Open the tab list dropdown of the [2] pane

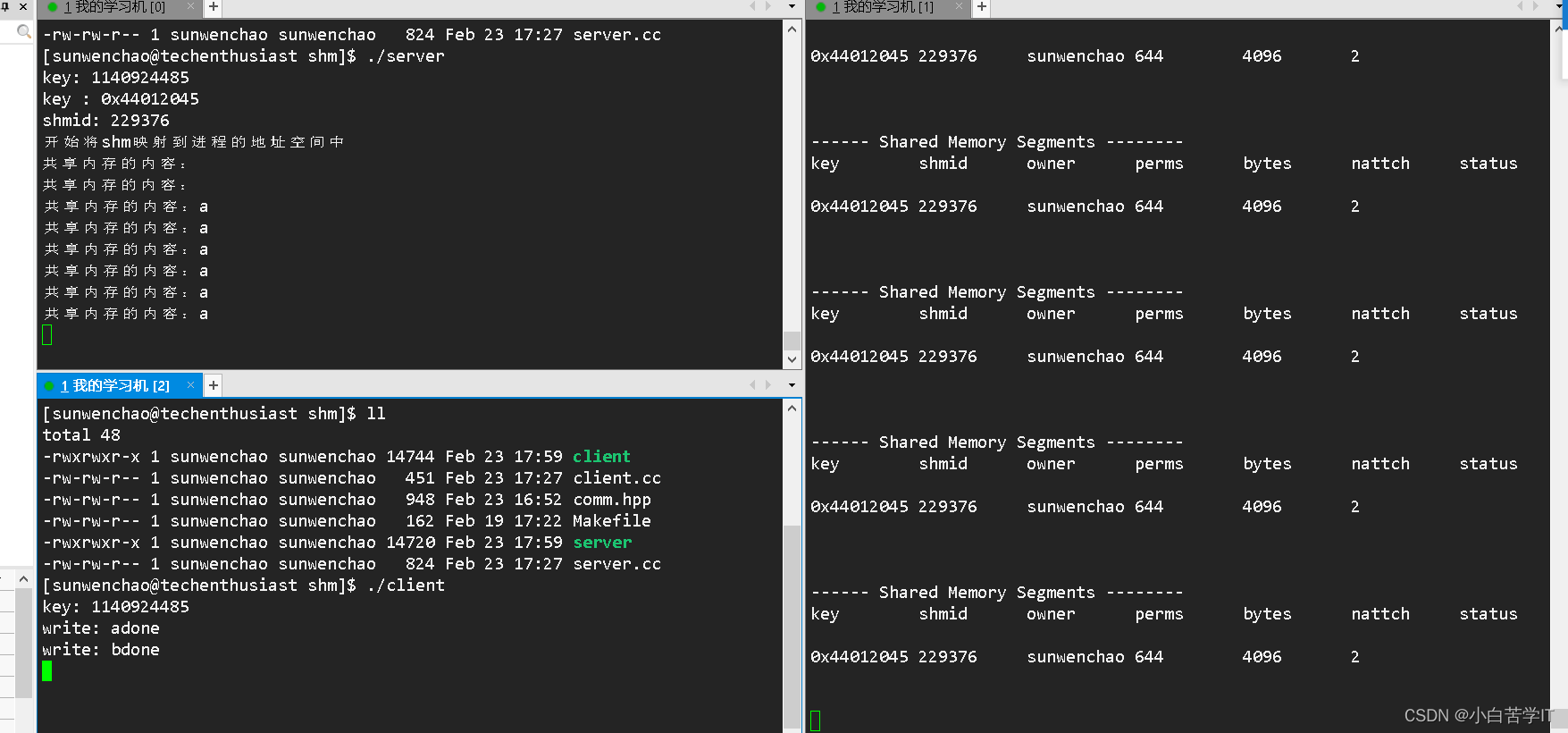(792, 385)
